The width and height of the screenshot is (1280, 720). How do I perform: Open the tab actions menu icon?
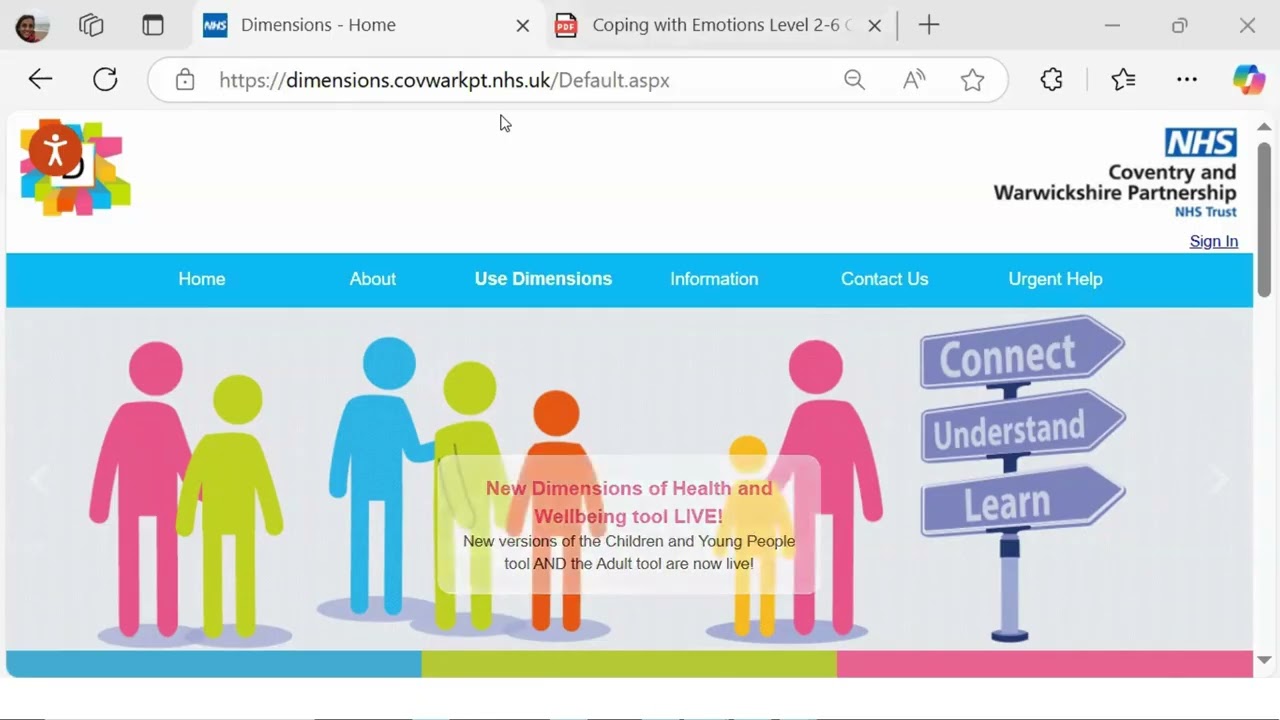tap(153, 25)
